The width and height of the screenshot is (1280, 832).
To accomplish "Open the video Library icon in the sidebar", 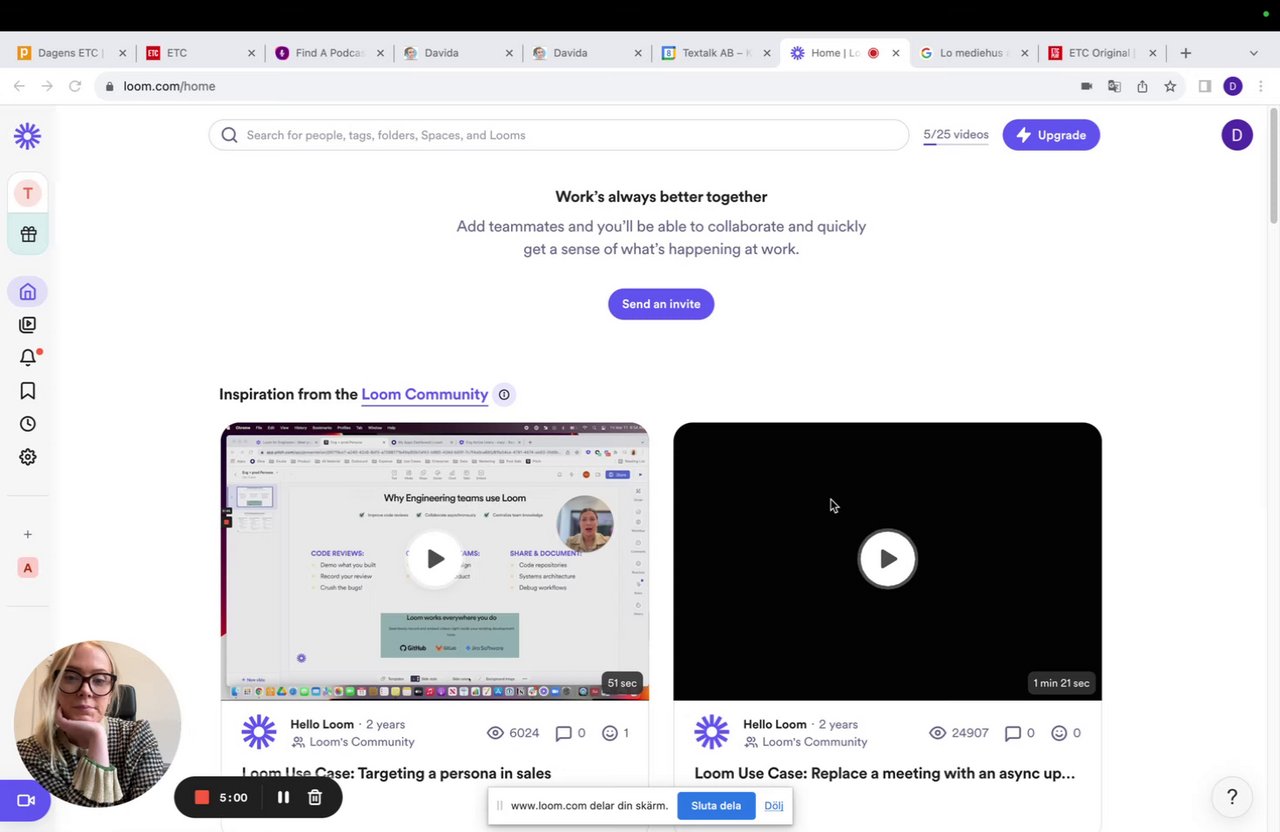I will 28,325.
